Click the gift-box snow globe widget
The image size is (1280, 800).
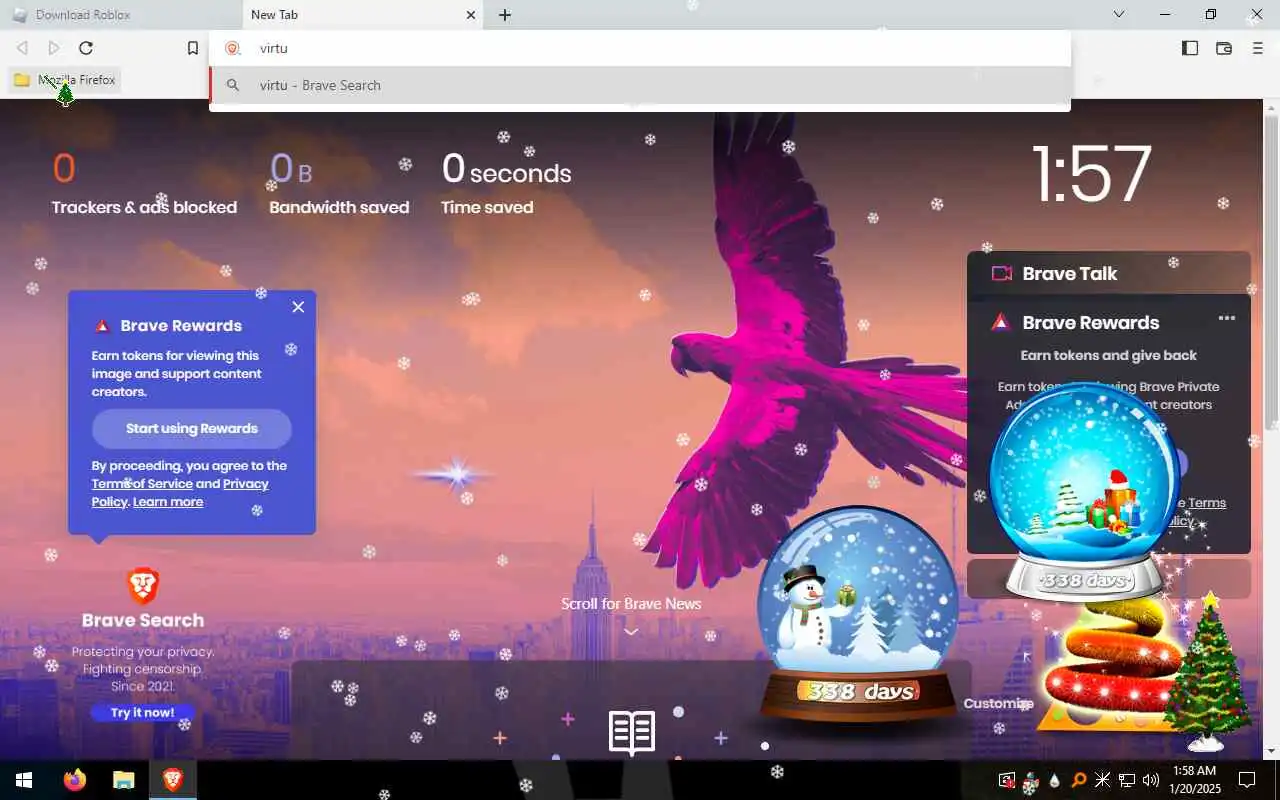coord(1085,490)
